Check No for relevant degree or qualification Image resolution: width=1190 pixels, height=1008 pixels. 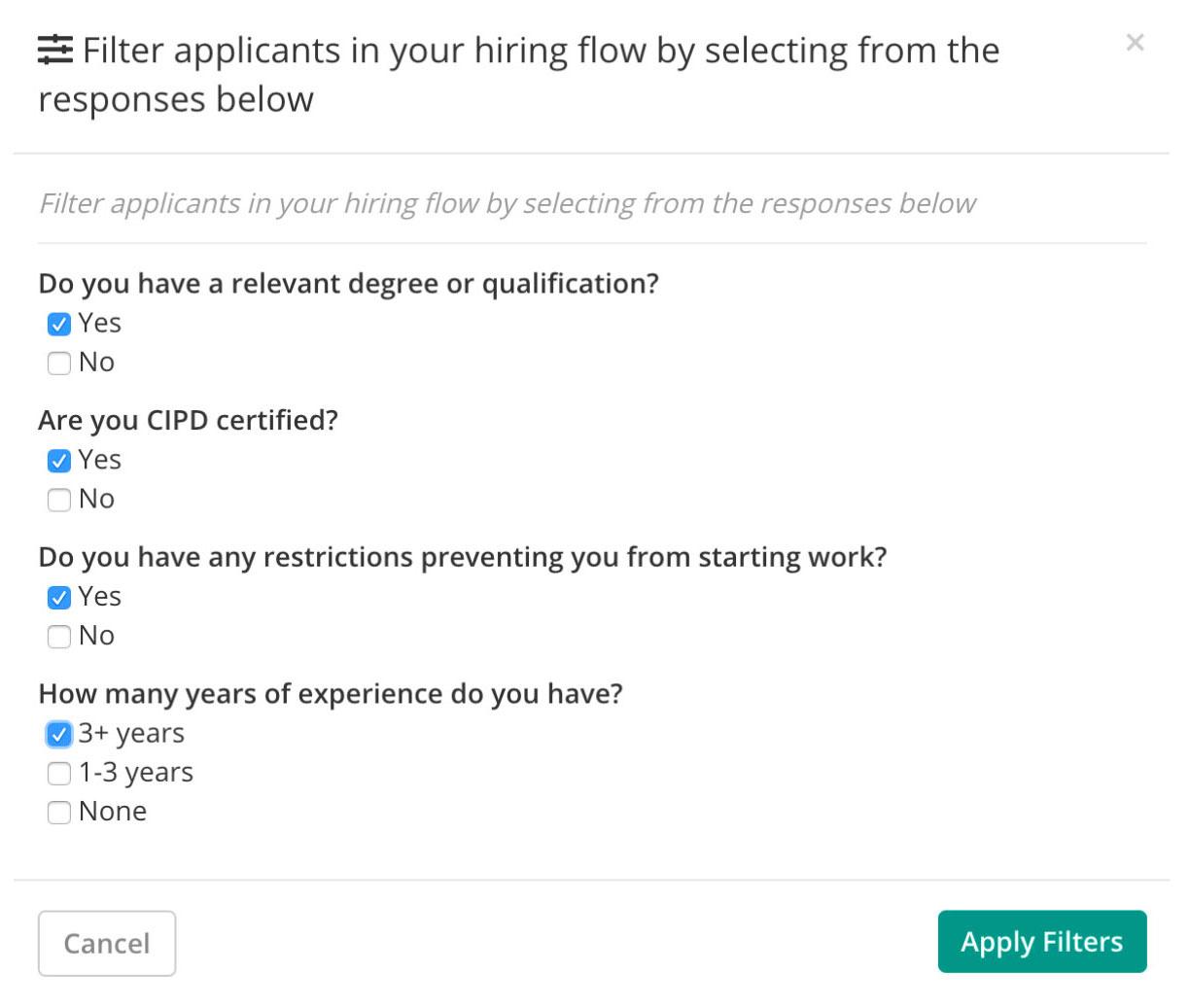tap(59, 363)
